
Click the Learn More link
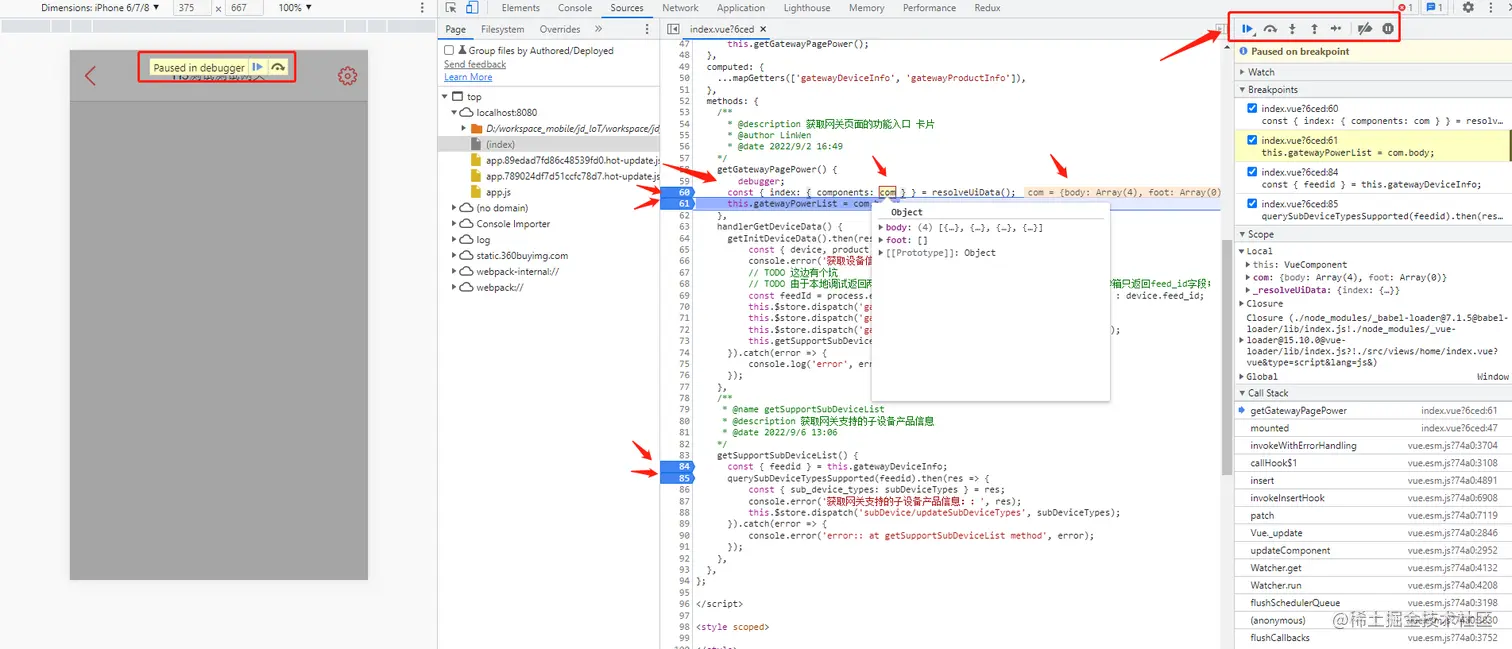468,77
